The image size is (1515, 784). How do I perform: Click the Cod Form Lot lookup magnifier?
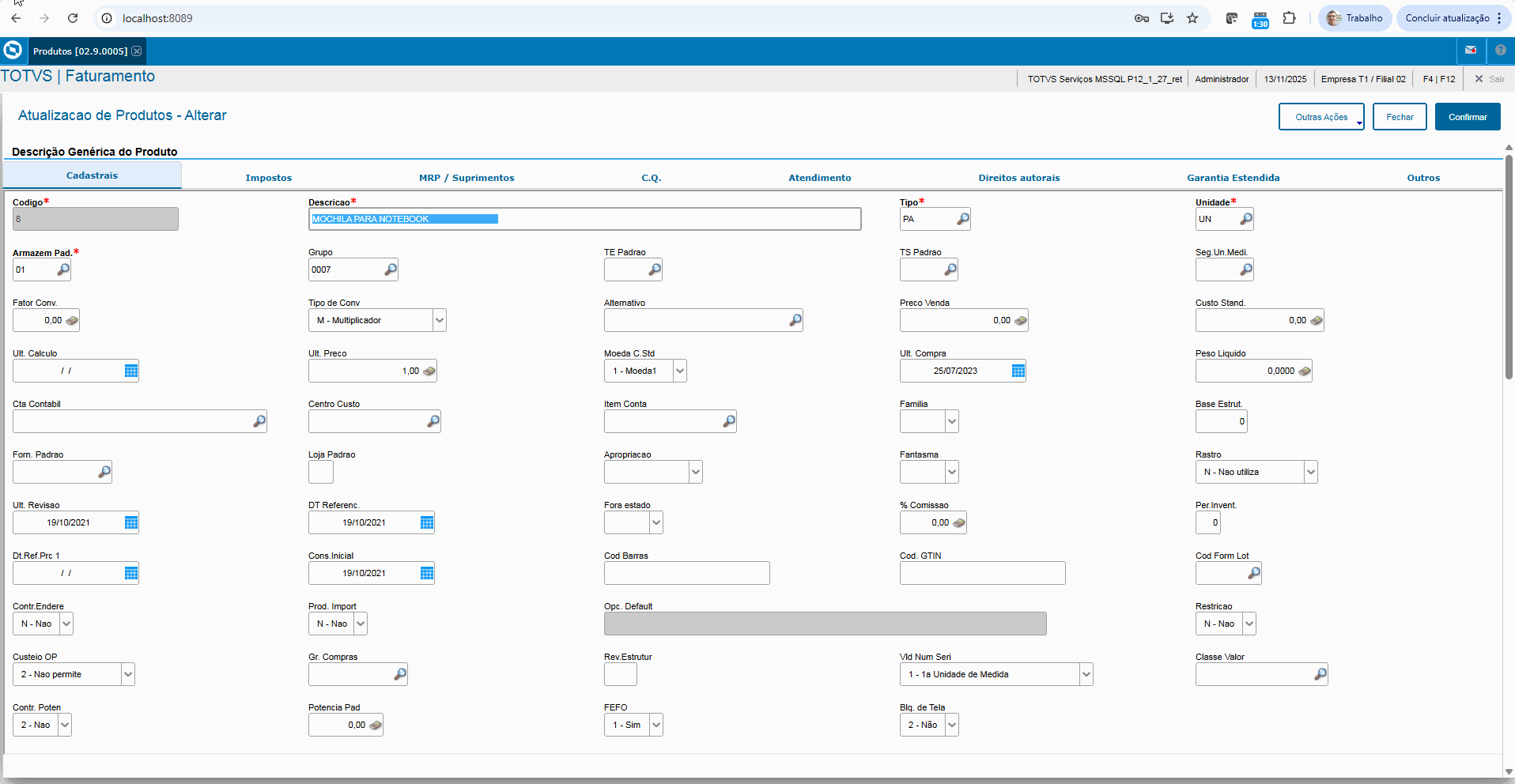pos(1253,573)
